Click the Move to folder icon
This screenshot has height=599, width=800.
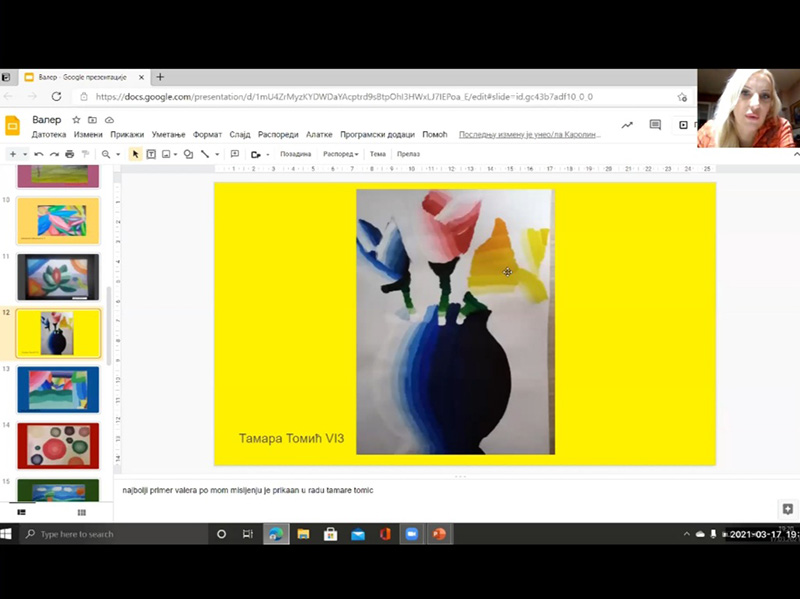click(x=92, y=120)
